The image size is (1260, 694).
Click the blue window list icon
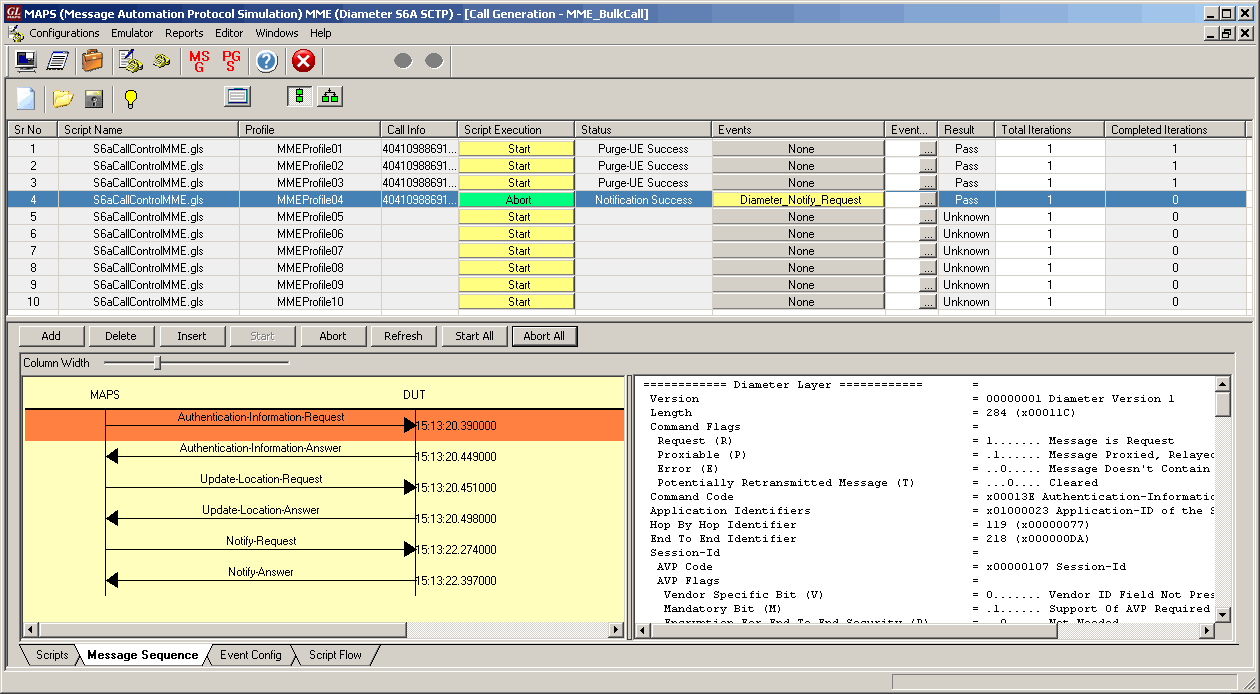(x=238, y=97)
